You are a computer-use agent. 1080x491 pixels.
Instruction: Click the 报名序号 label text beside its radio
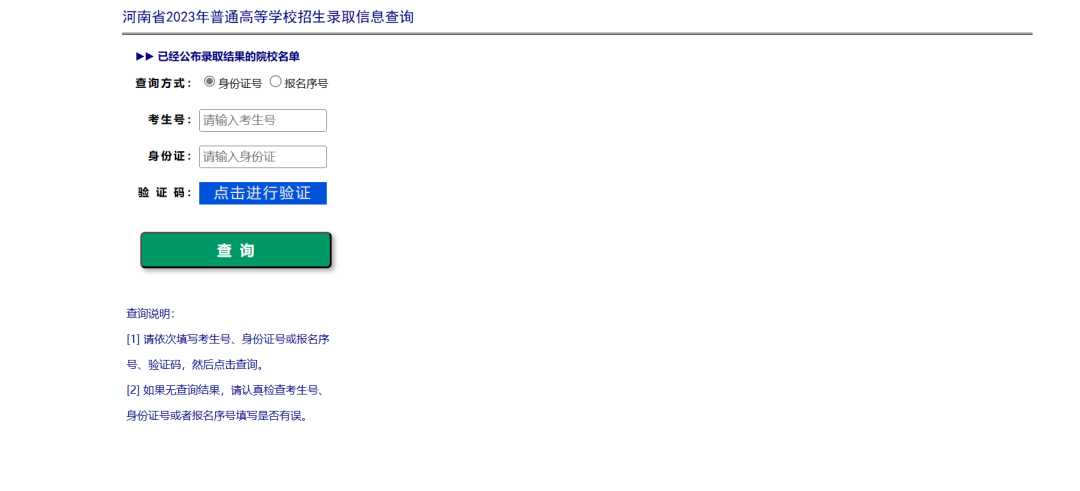306,83
